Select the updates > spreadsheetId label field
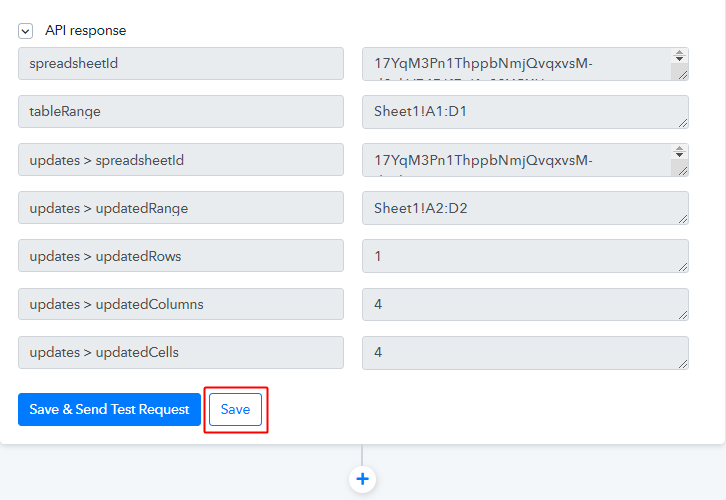The height and width of the screenshot is (500, 726). [180, 160]
